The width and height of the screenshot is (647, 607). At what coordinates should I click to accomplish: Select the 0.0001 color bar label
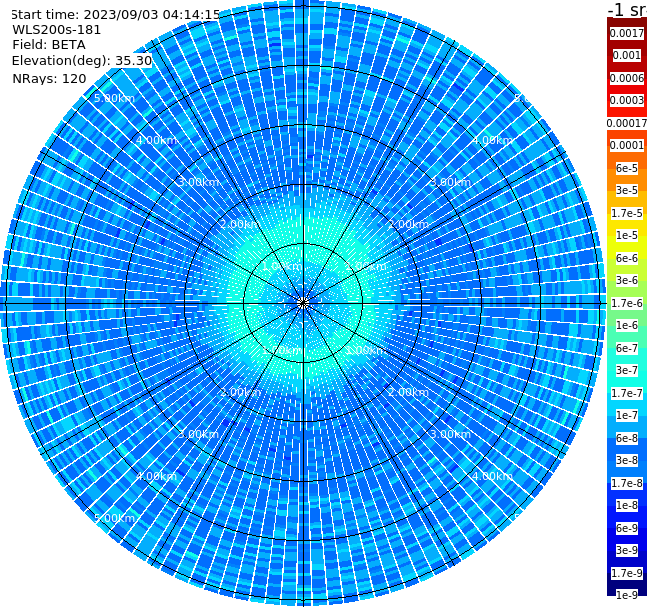click(x=627, y=145)
